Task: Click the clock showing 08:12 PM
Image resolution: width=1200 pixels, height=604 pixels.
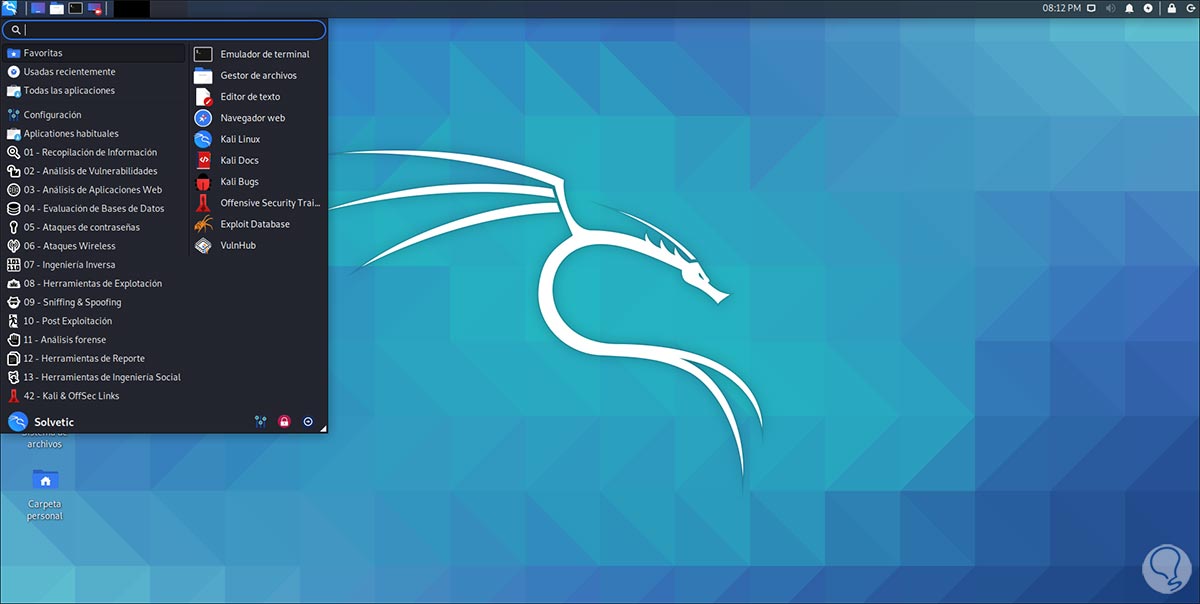Action: 1061,8
